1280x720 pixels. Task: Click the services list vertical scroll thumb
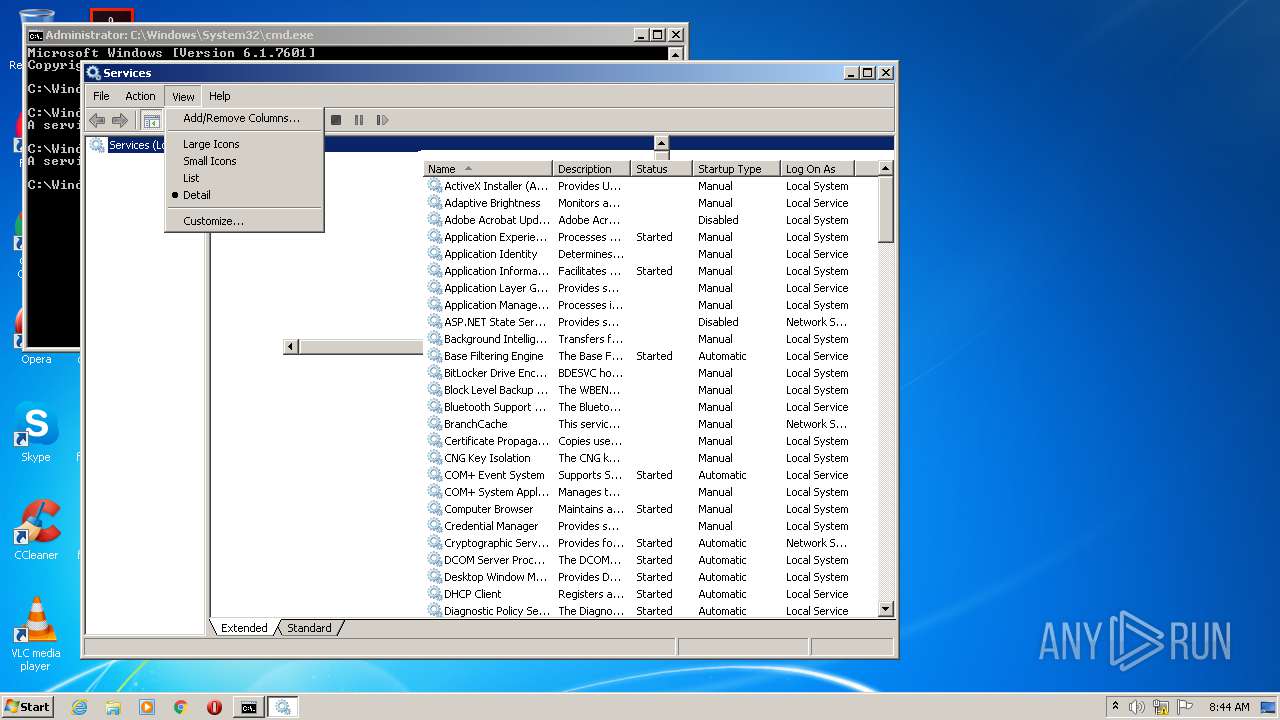tap(885, 210)
